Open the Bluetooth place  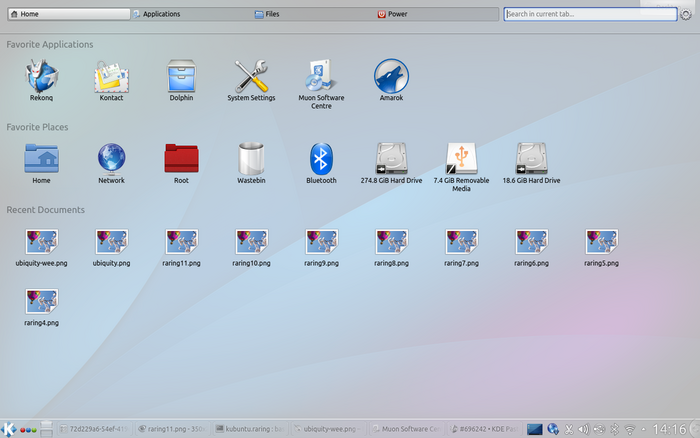(x=321, y=160)
